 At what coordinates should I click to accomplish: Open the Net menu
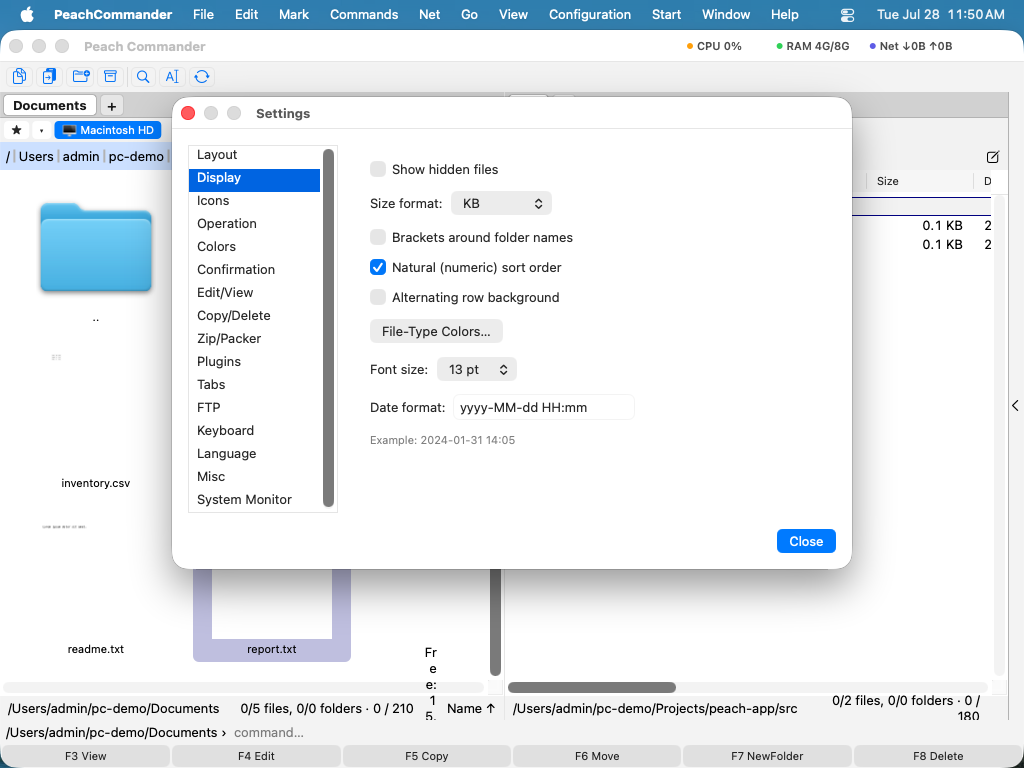coord(429,14)
